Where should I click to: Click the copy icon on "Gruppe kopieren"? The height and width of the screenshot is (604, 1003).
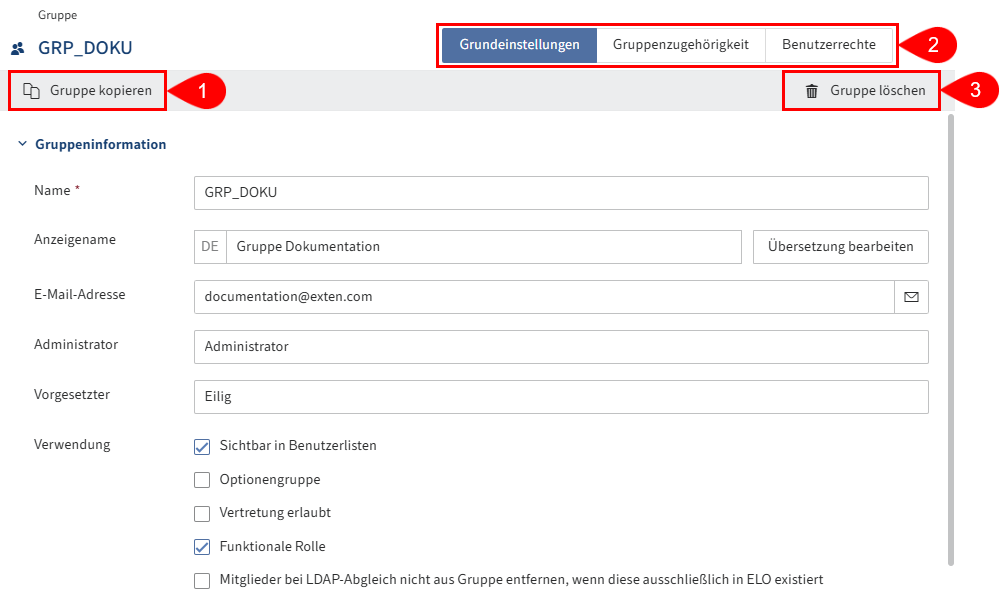tap(31, 90)
